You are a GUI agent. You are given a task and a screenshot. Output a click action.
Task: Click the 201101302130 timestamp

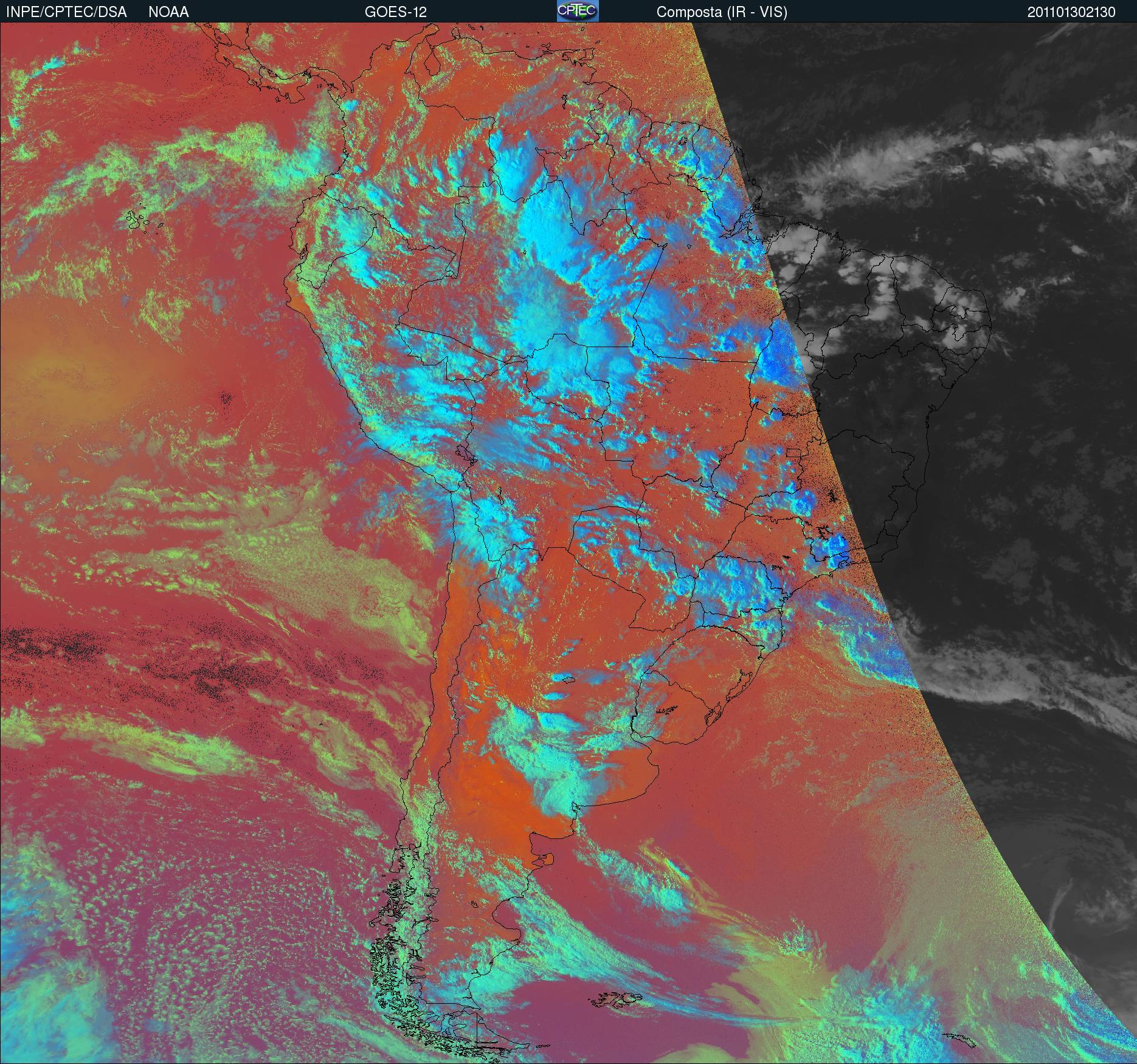click(1072, 12)
